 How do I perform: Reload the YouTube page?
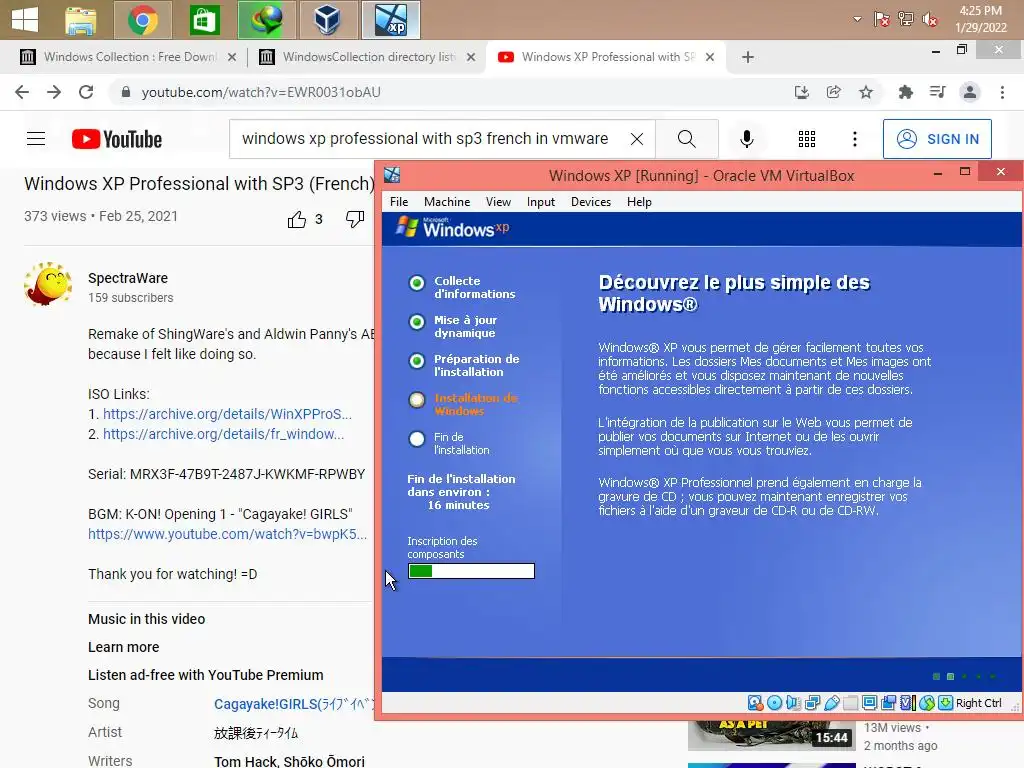(x=86, y=92)
